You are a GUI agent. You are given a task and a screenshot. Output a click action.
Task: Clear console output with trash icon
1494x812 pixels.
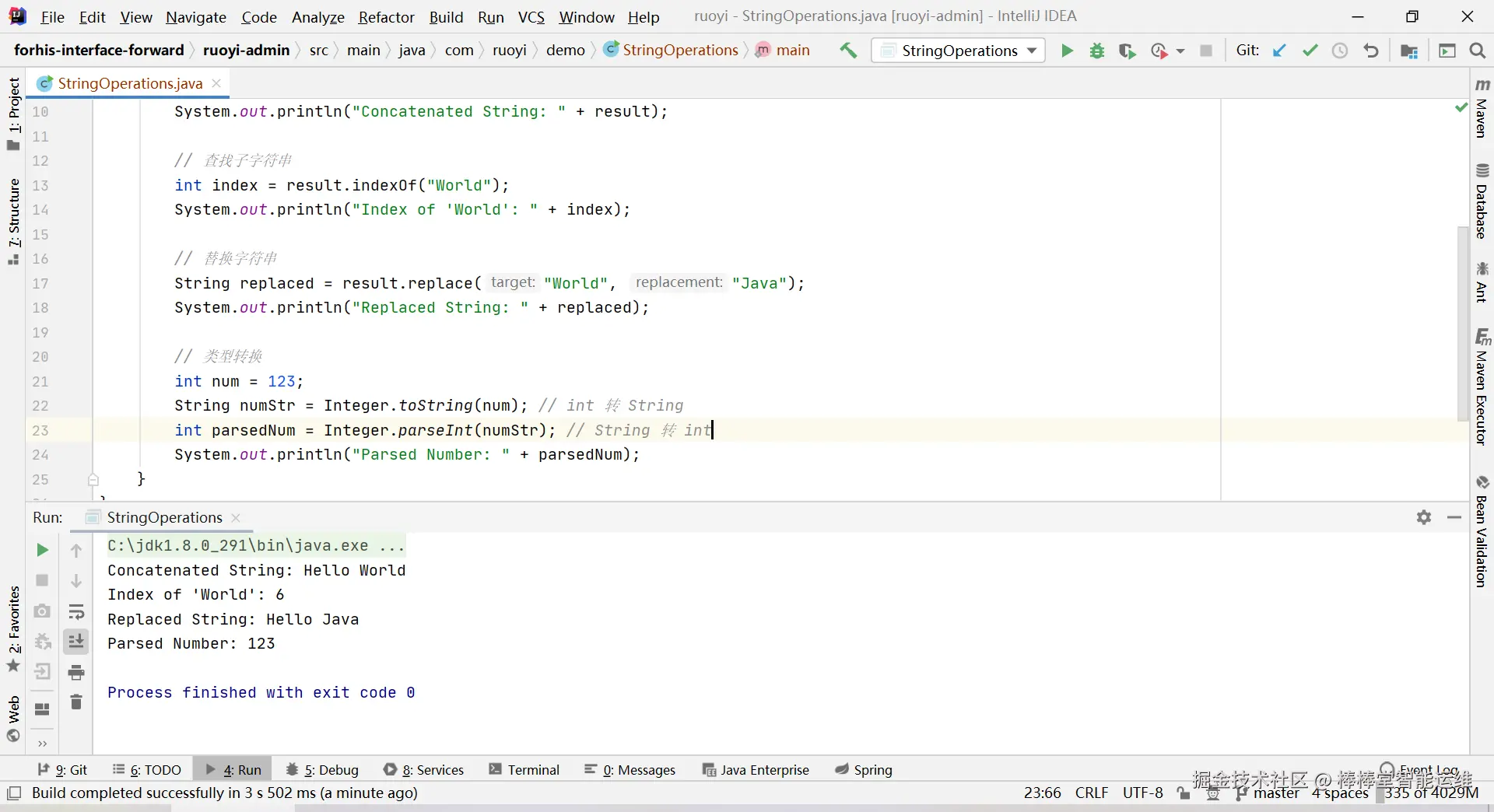[76, 702]
